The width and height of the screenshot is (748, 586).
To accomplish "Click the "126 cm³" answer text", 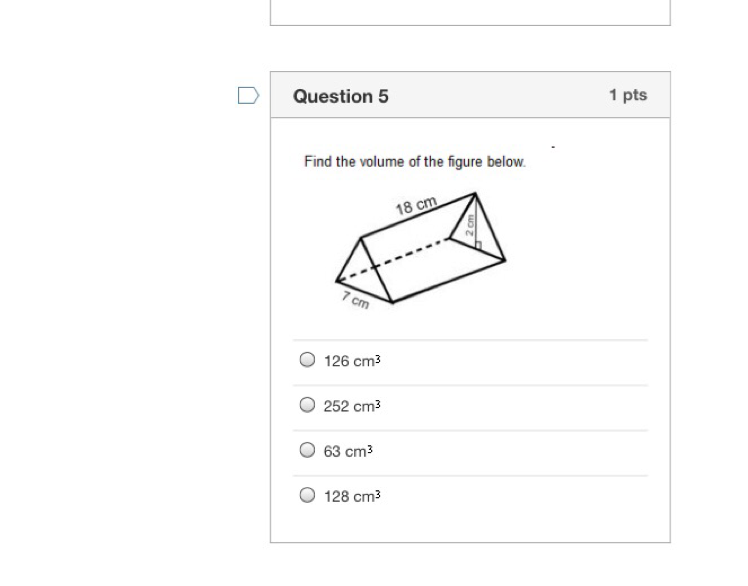I will [x=352, y=361].
